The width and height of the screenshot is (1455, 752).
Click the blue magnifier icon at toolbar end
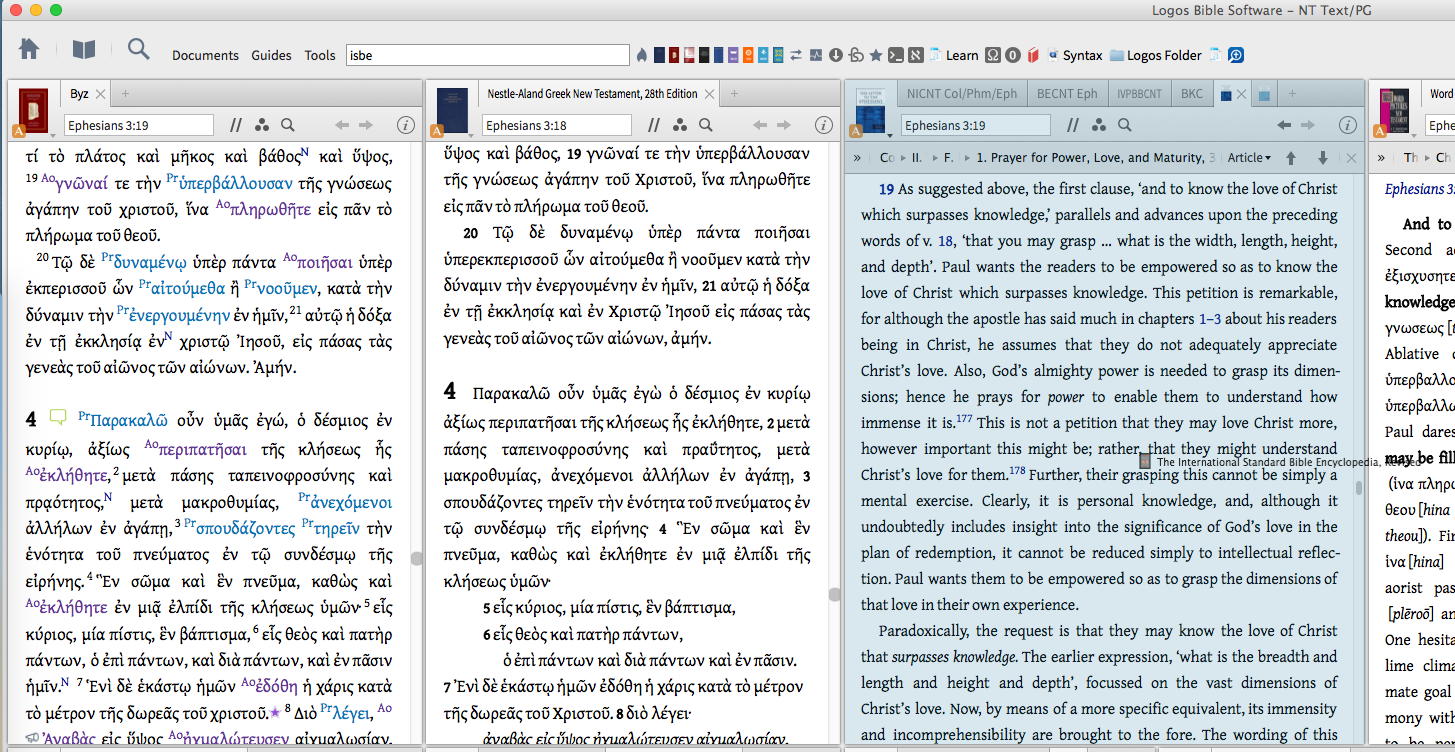click(1236, 55)
